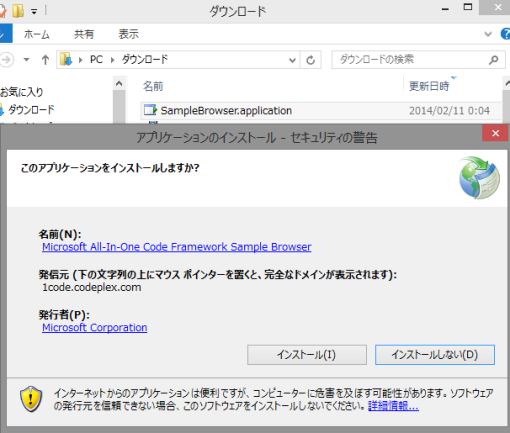Refresh the ダウンロード folder
510x433 pixels.
(311, 60)
